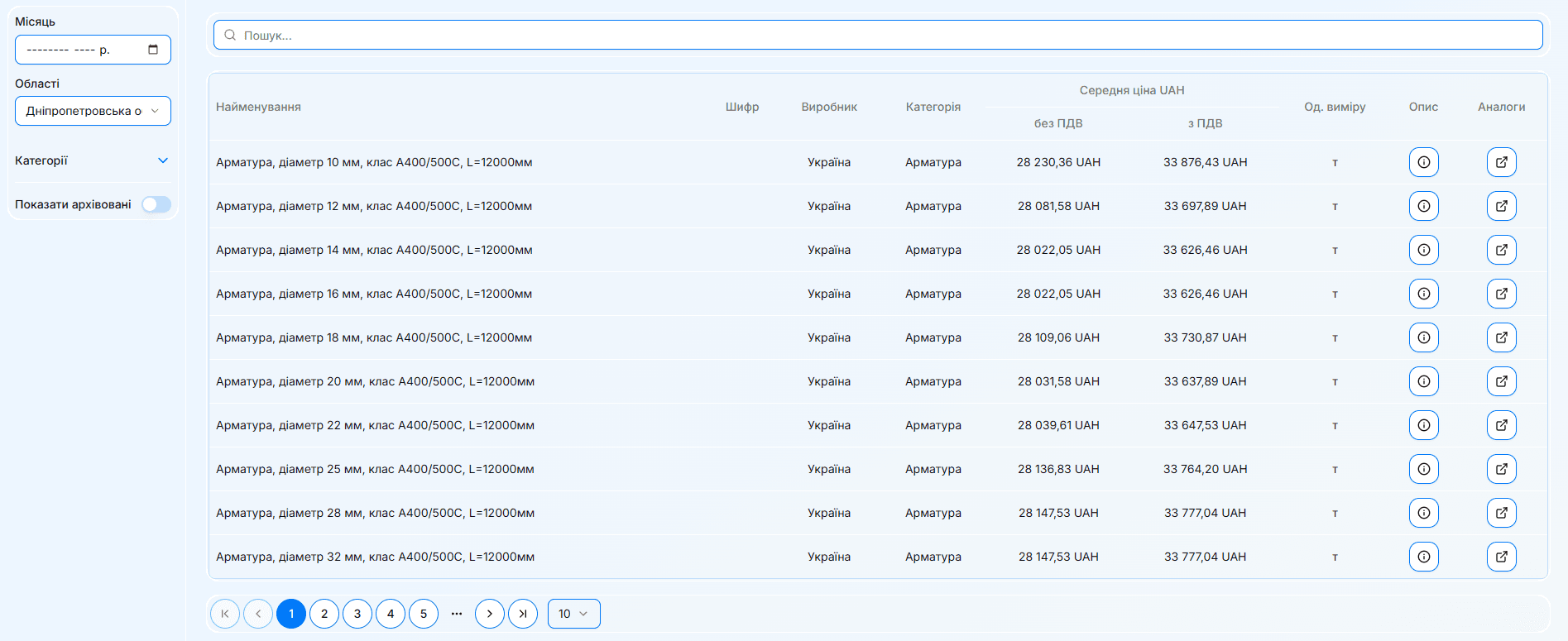This screenshot has width=1568, height=641.
Task: Open analogs for Арматура діаметр 32 мм
Action: [1501, 557]
